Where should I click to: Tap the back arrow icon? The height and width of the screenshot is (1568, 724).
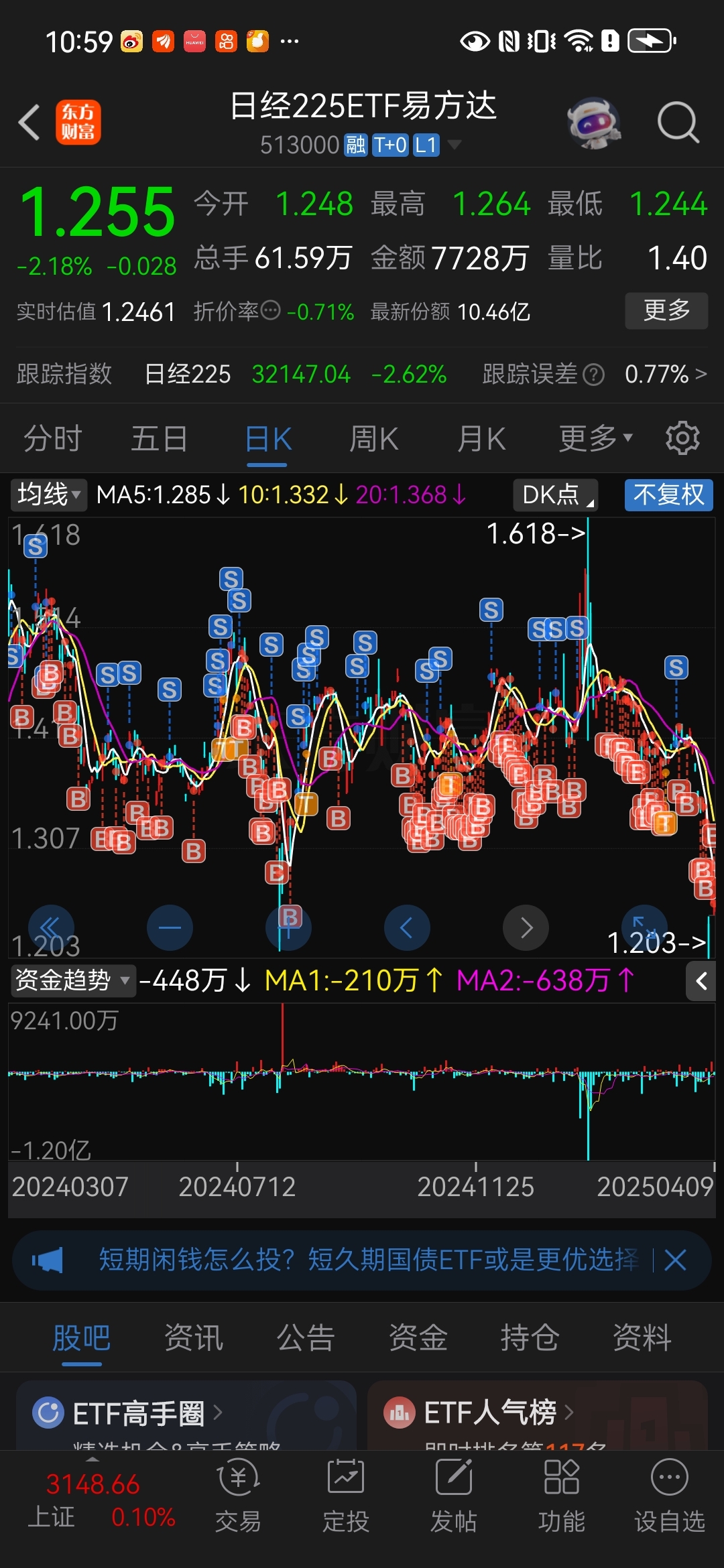click(29, 123)
